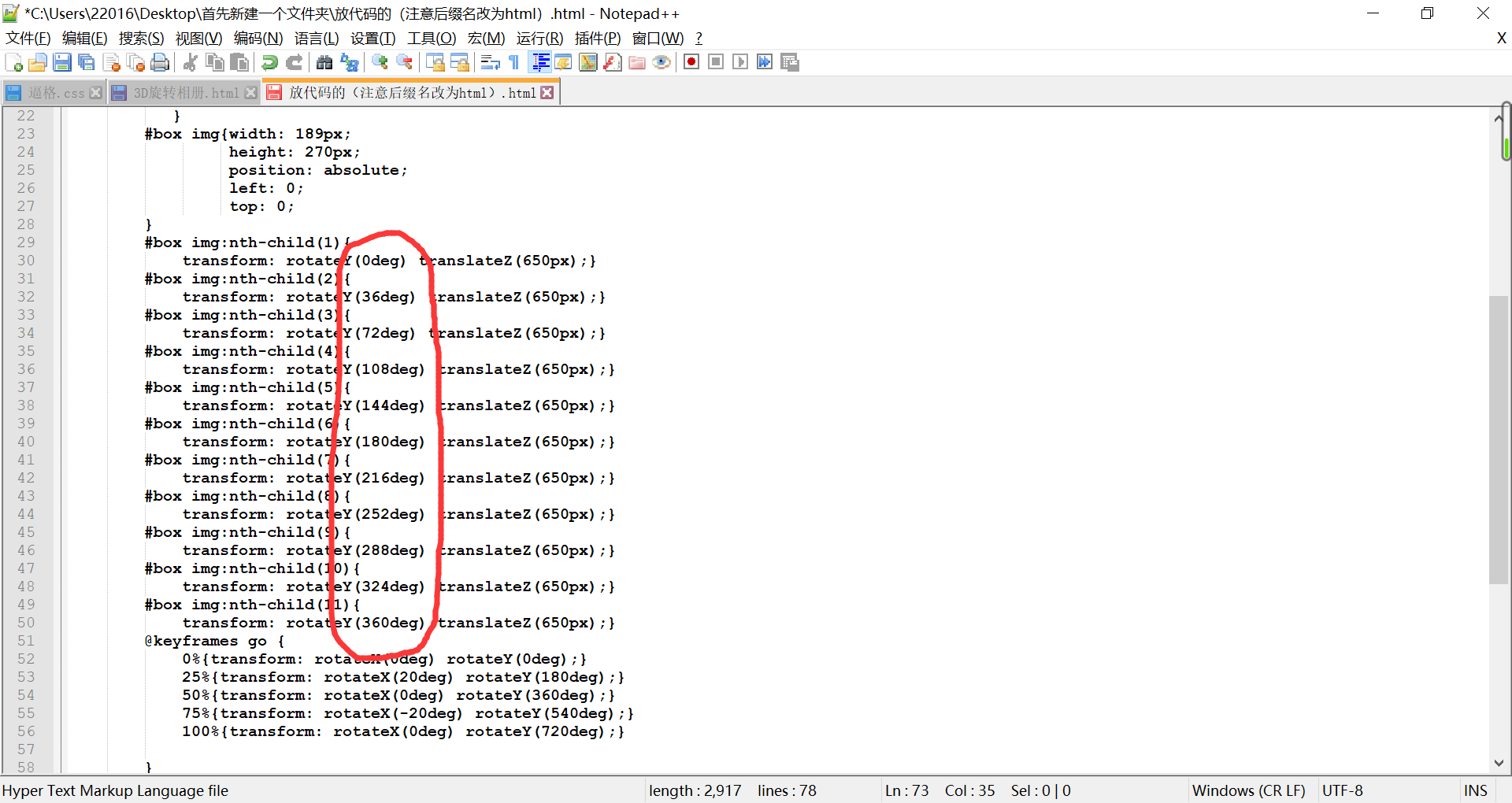
Task: Open user defined language dialog icon
Action: click(563, 62)
